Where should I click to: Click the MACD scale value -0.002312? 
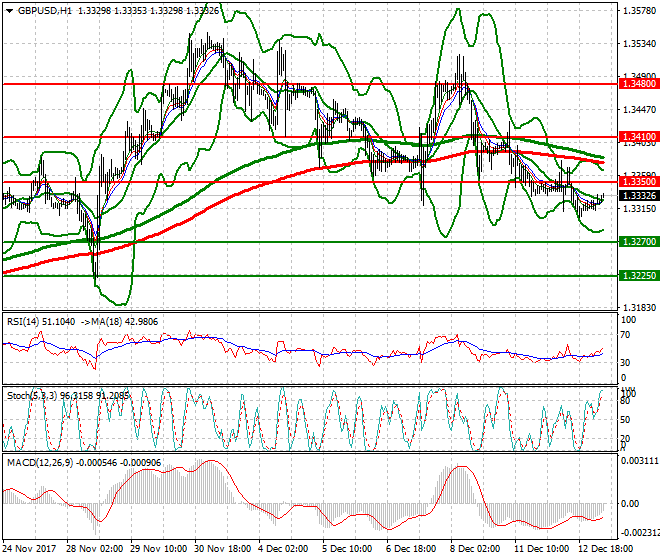[639, 533]
